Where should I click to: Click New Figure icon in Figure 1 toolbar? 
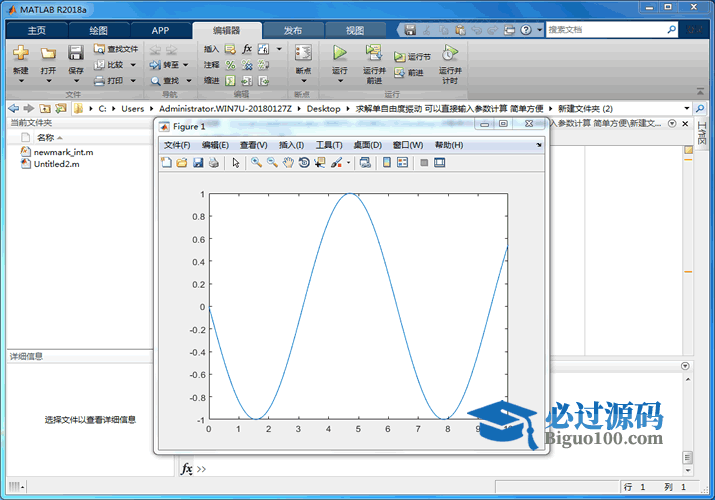pos(166,163)
